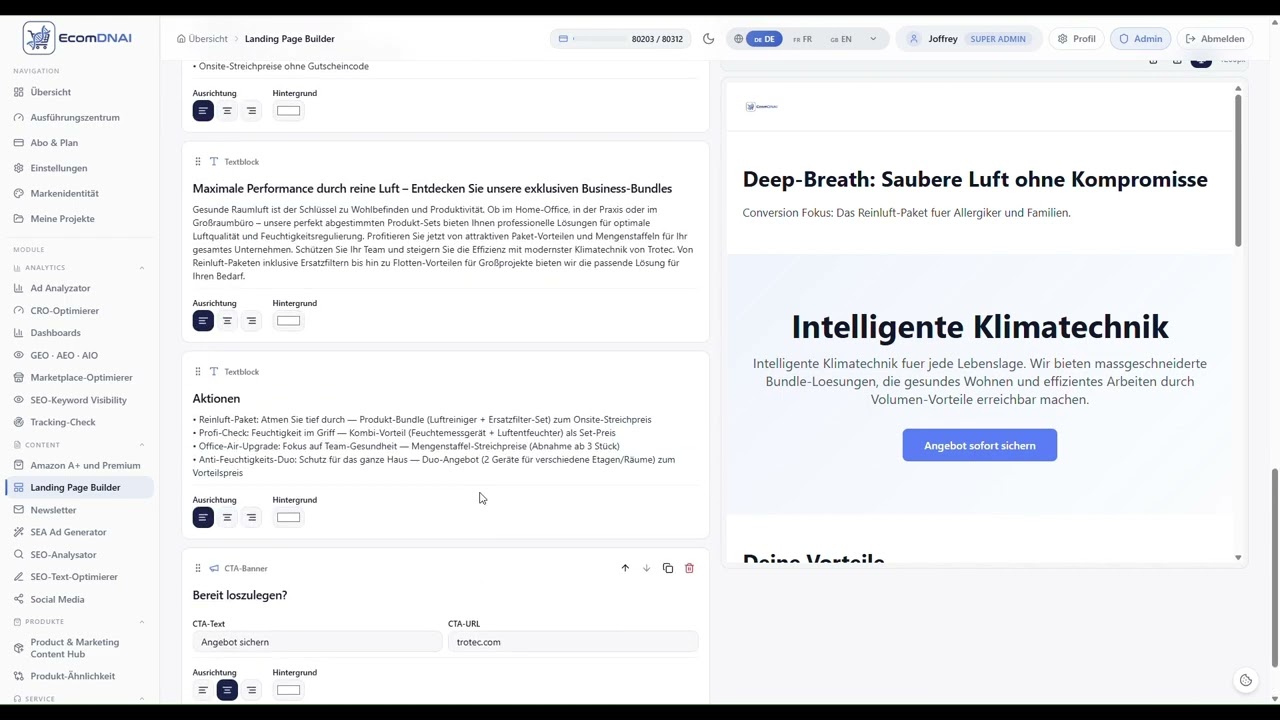
Task: Collapse the Produkte section
Action: pos(141,622)
